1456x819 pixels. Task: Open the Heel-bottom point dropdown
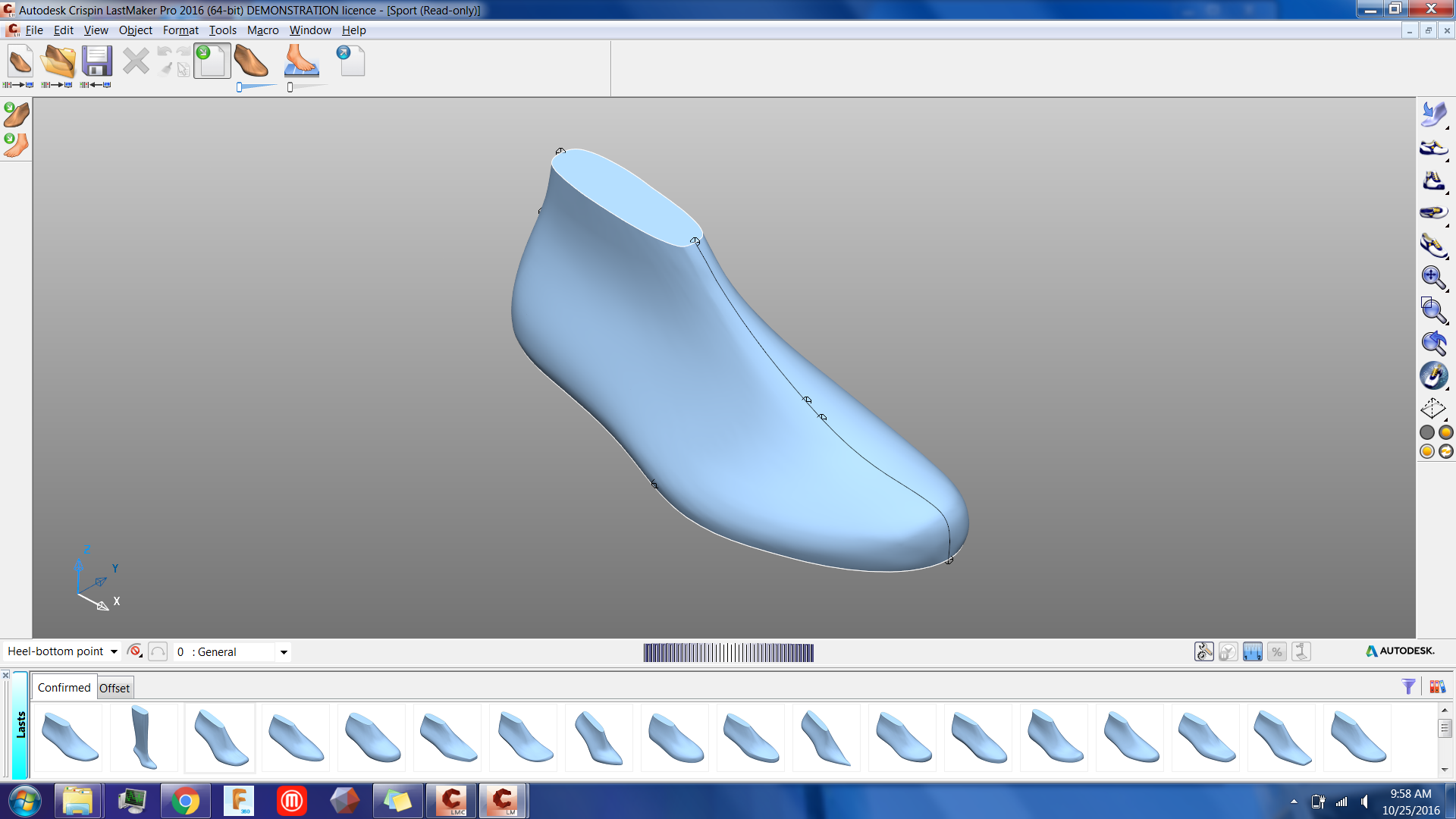114,651
